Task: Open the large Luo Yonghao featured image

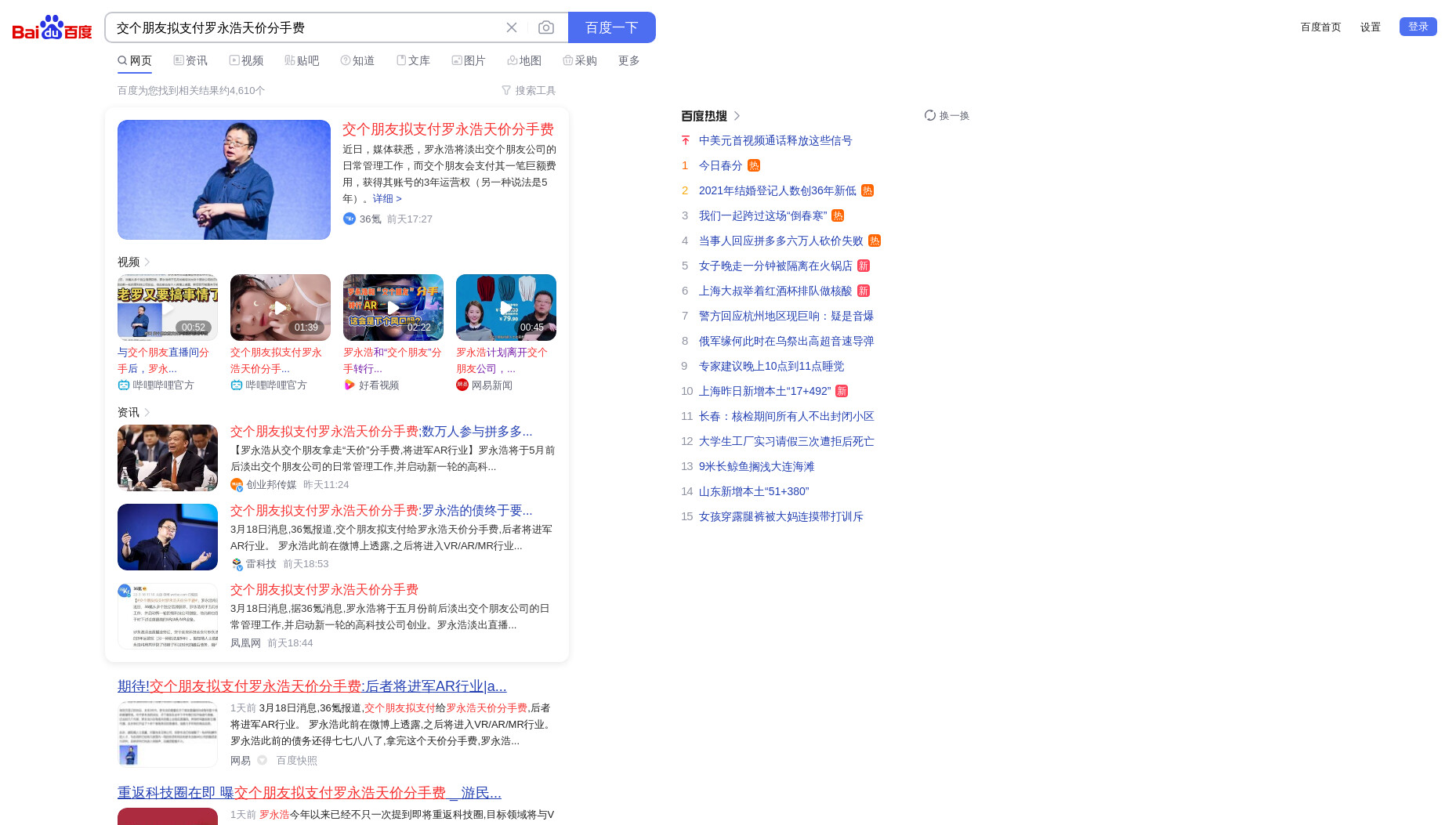Action: [x=224, y=179]
